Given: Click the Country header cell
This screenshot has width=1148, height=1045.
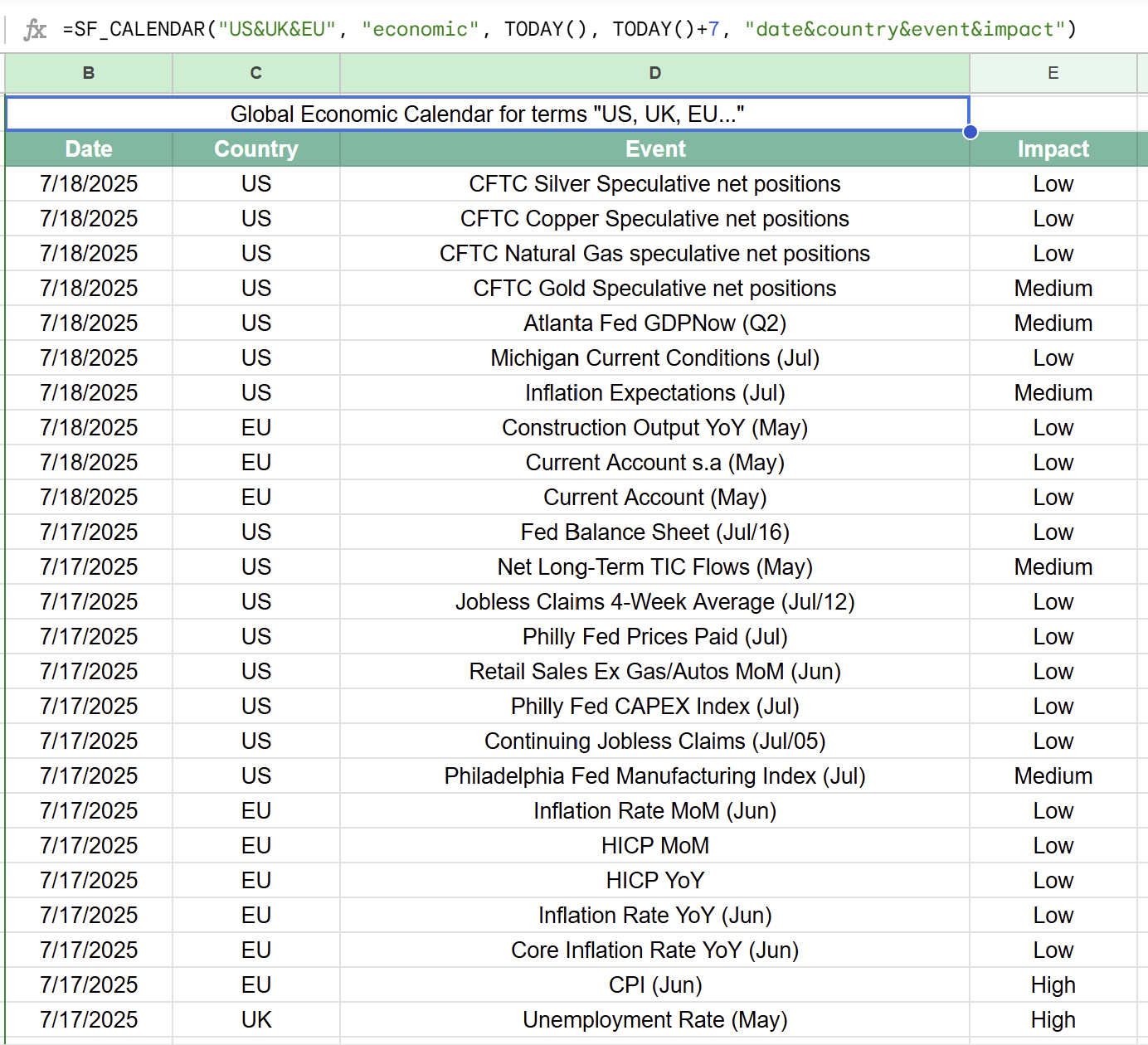Looking at the screenshot, I should pyautogui.click(x=256, y=149).
